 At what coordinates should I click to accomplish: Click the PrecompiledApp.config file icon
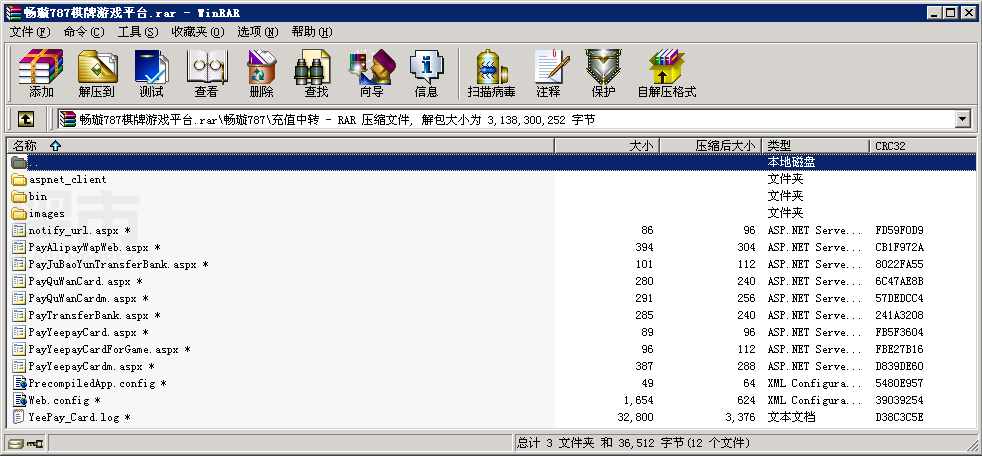pos(19,383)
